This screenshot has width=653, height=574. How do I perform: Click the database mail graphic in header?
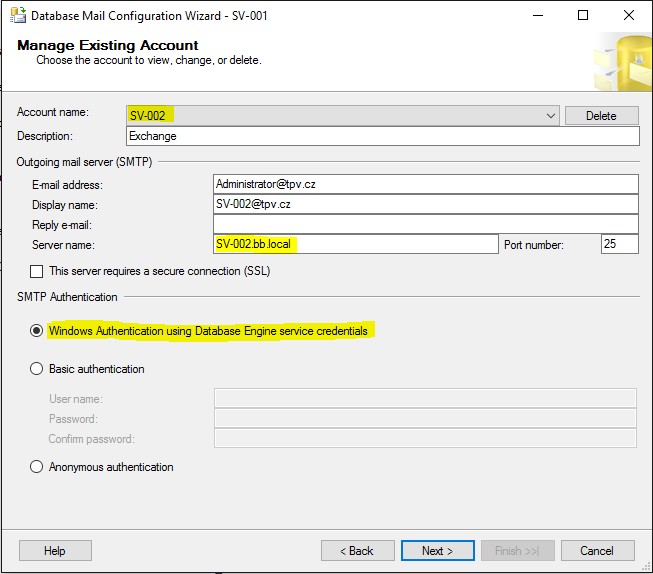pyautogui.click(x=621, y=63)
